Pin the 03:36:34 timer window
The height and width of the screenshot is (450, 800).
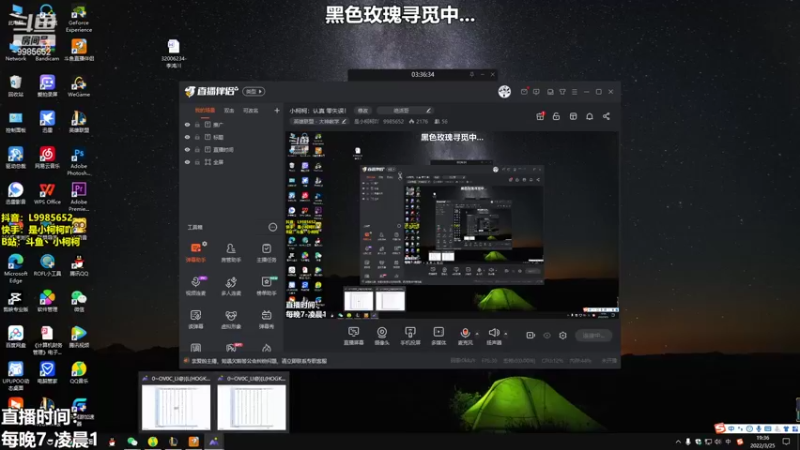coord(472,74)
